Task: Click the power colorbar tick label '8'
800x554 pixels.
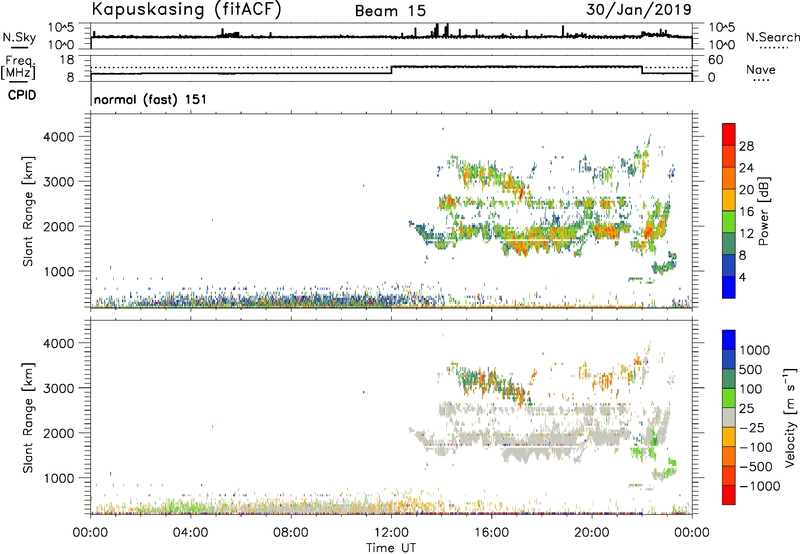Action: [742, 255]
